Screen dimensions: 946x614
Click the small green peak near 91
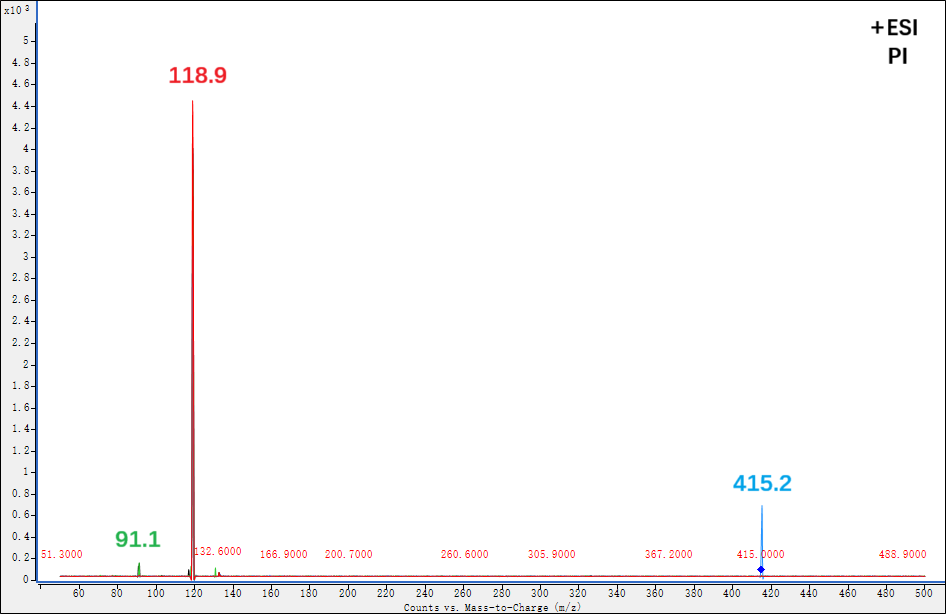[x=139, y=568]
